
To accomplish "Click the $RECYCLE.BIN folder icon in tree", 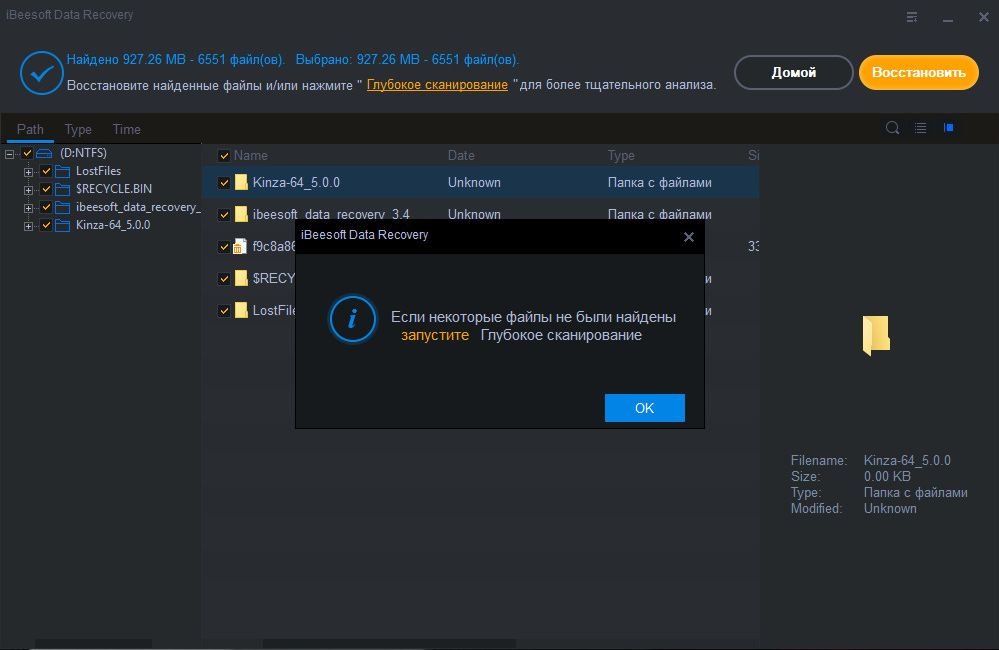I will [x=62, y=189].
